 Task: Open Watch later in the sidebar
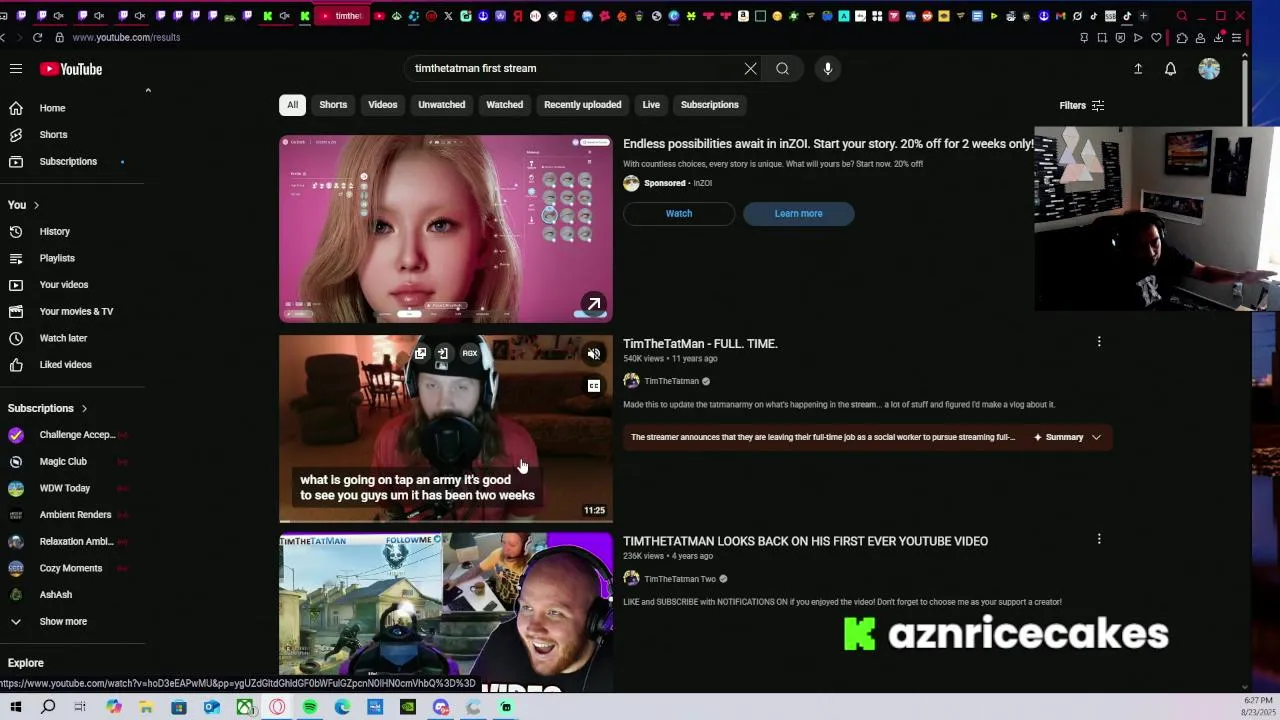click(63, 338)
